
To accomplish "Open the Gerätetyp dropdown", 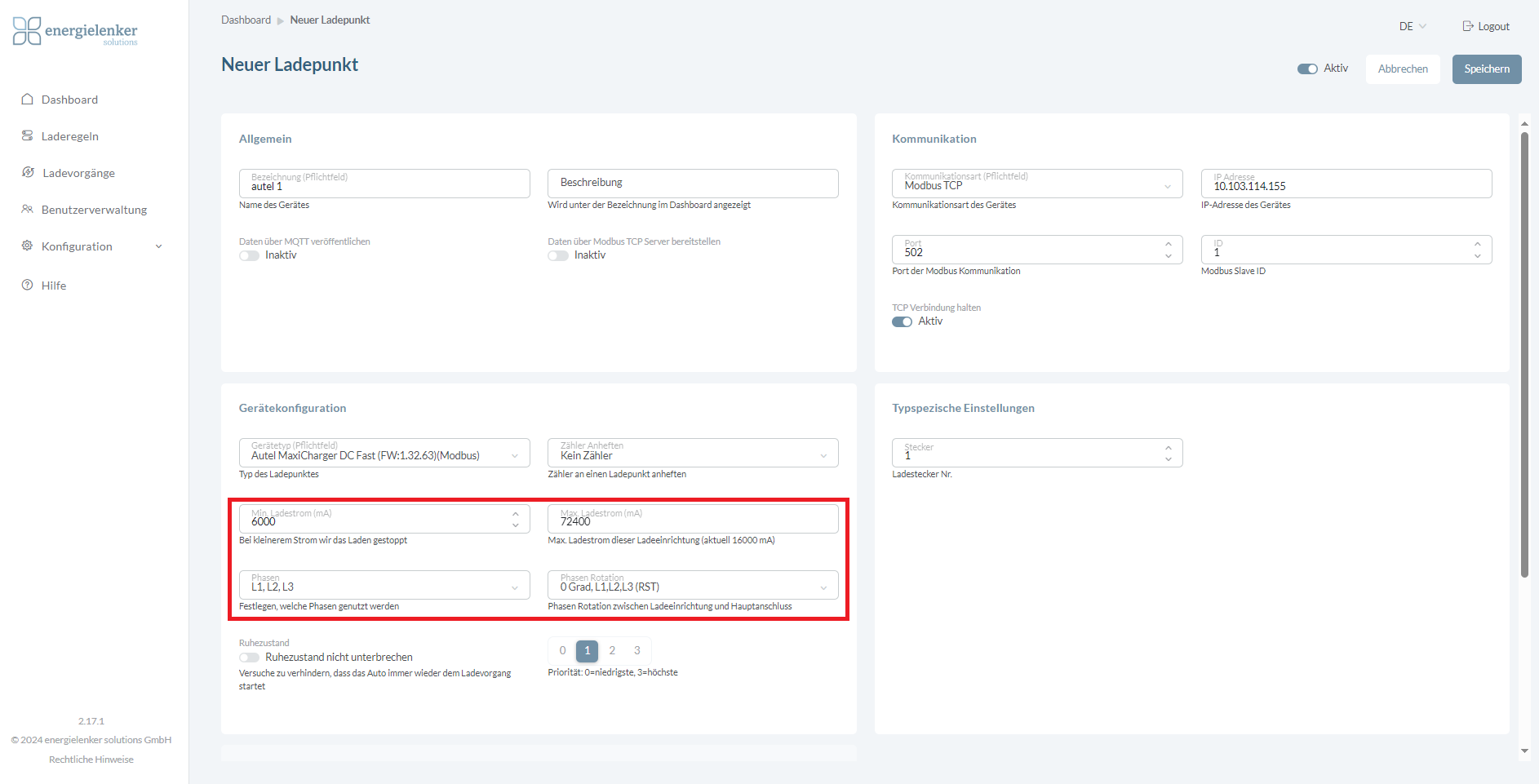I will click(384, 454).
